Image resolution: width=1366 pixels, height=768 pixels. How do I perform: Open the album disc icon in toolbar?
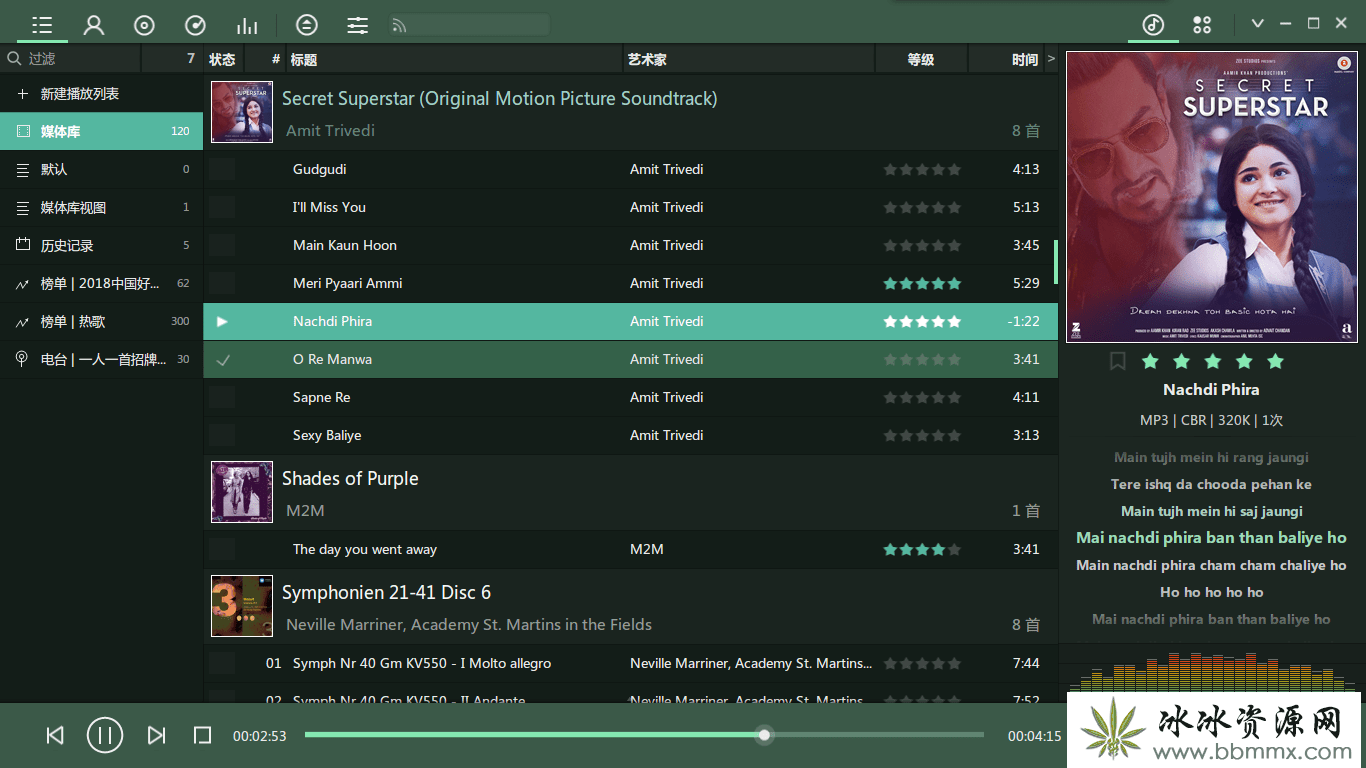pos(144,25)
